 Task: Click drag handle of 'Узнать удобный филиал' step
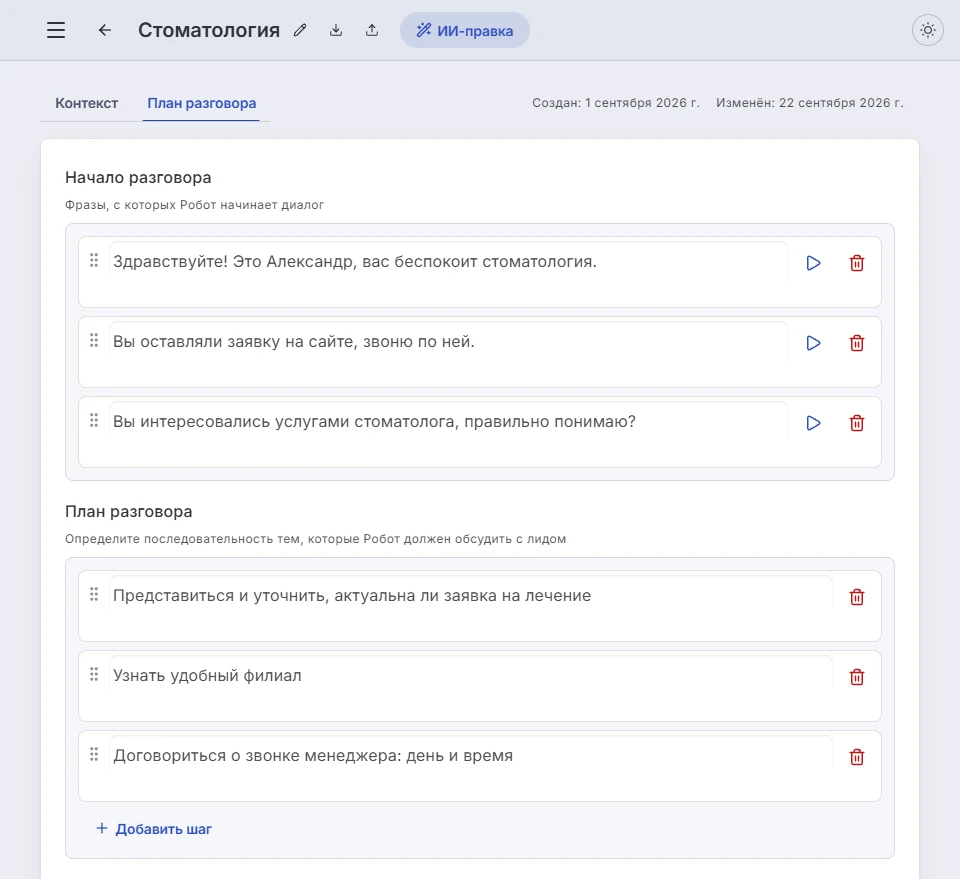pos(94,675)
